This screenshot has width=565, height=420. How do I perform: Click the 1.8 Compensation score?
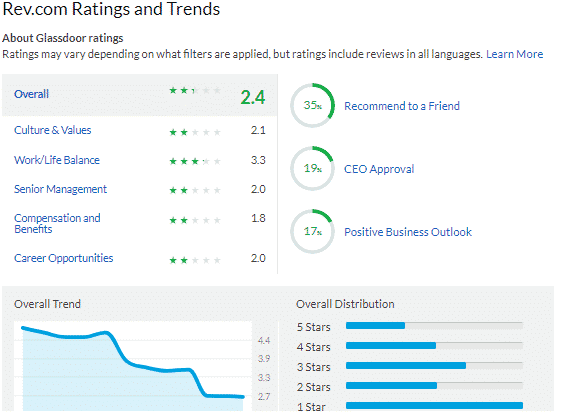click(x=258, y=218)
